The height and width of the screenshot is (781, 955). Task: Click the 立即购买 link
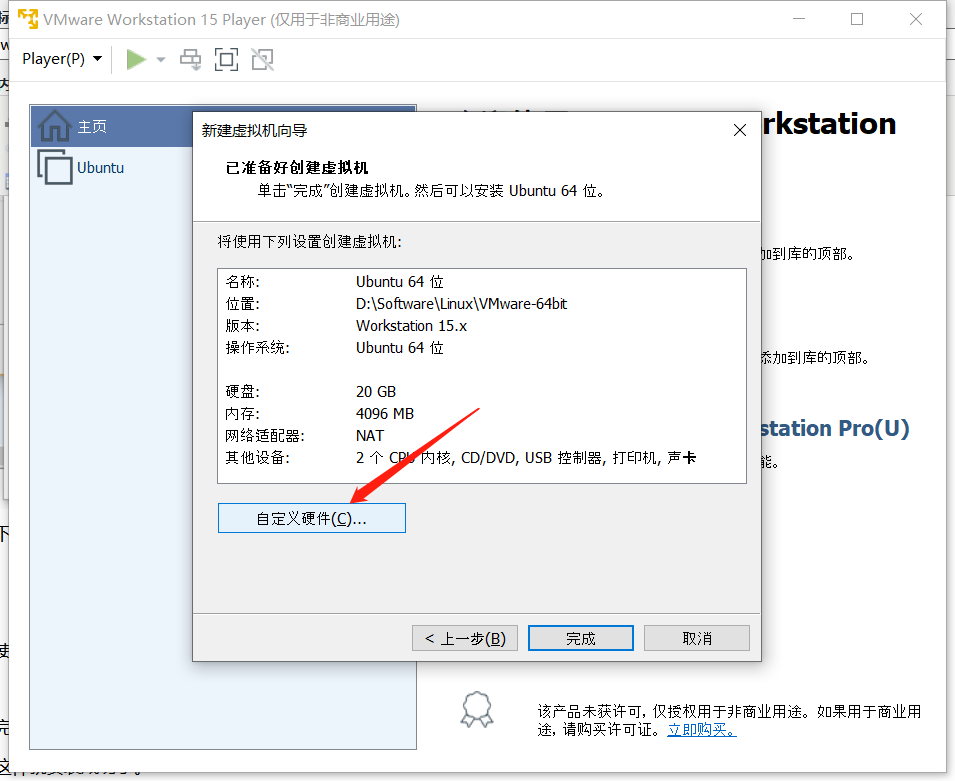coord(702,729)
